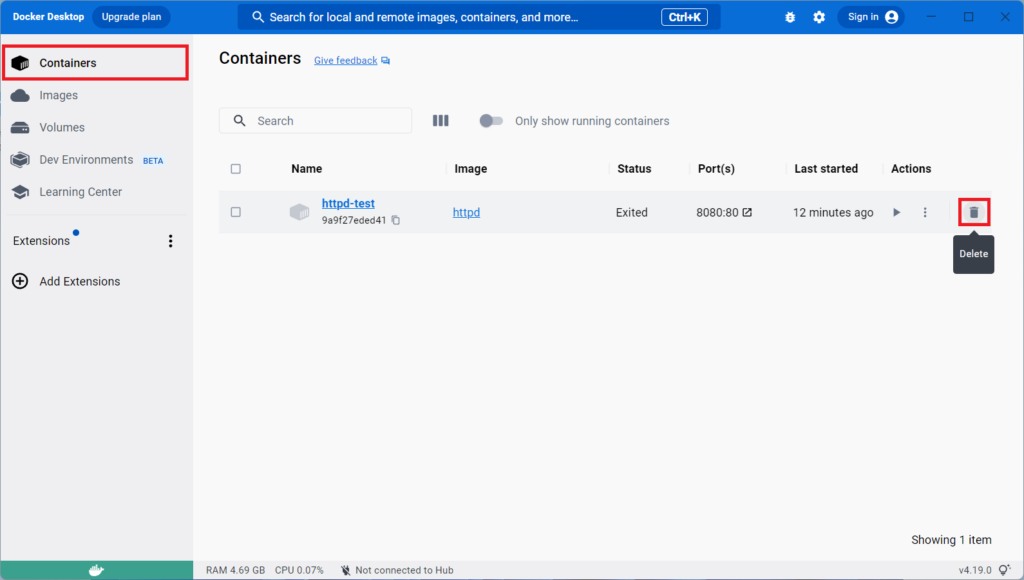Open the Images section

point(96,95)
